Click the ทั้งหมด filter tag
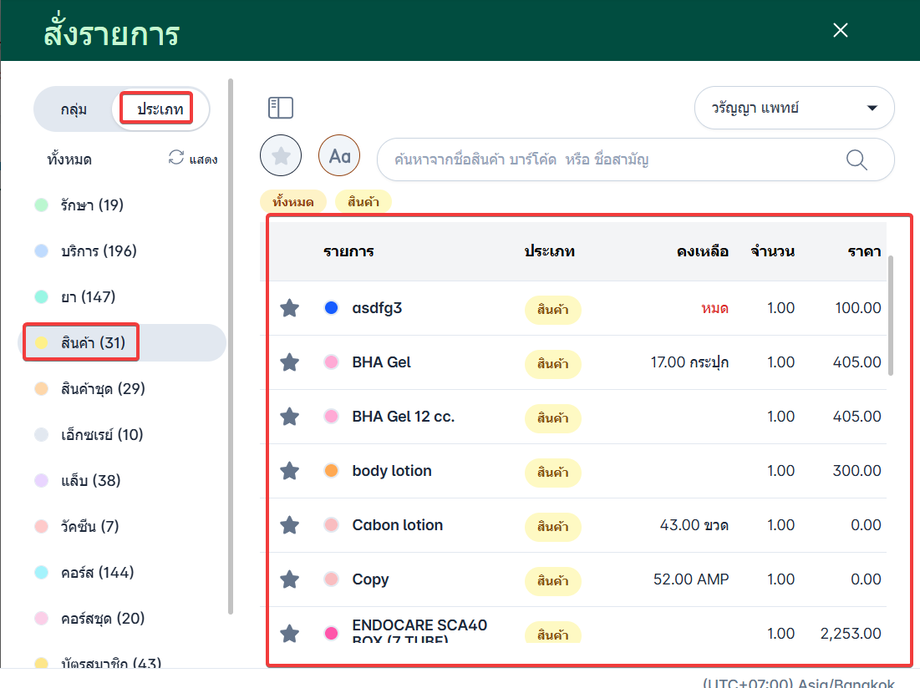920x688 pixels. (292, 202)
